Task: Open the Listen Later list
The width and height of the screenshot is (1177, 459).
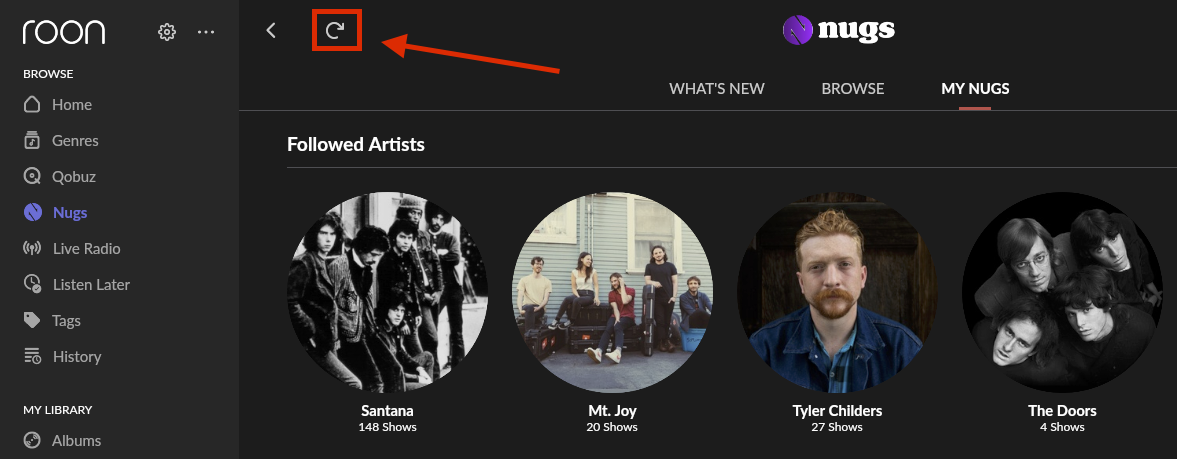Action: (x=91, y=285)
